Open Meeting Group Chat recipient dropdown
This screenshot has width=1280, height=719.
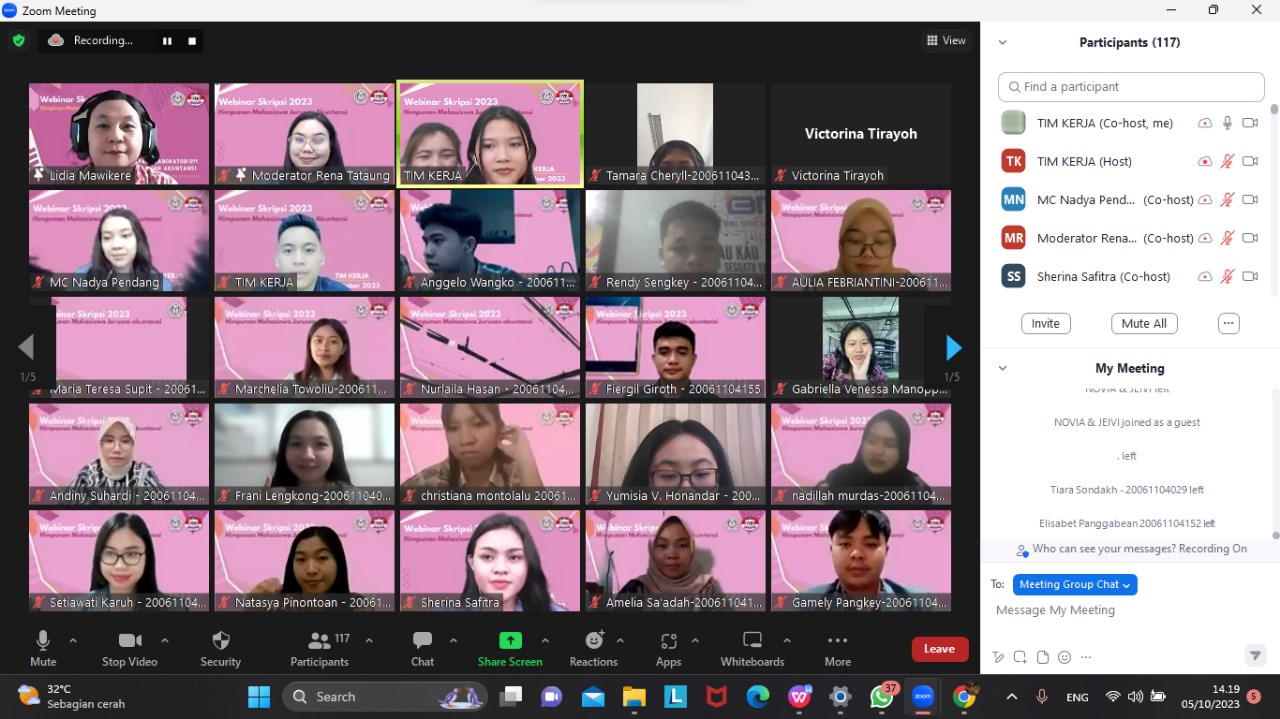1074,585
